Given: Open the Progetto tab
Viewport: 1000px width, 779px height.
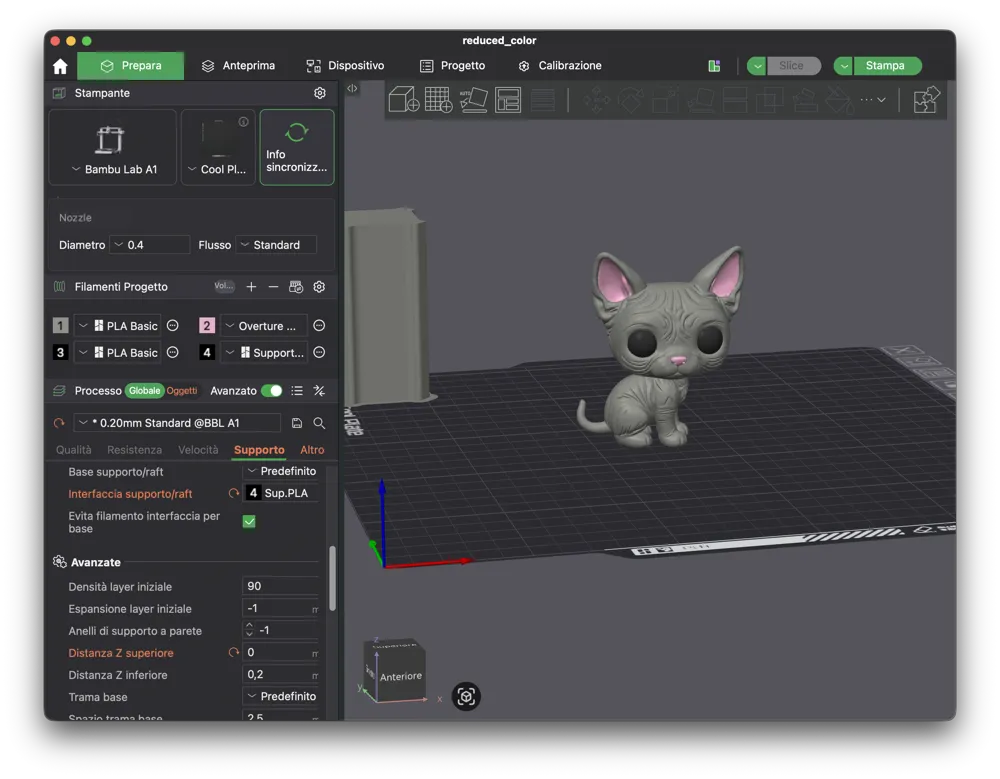Looking at the screenshot, I should pos(452,66).
